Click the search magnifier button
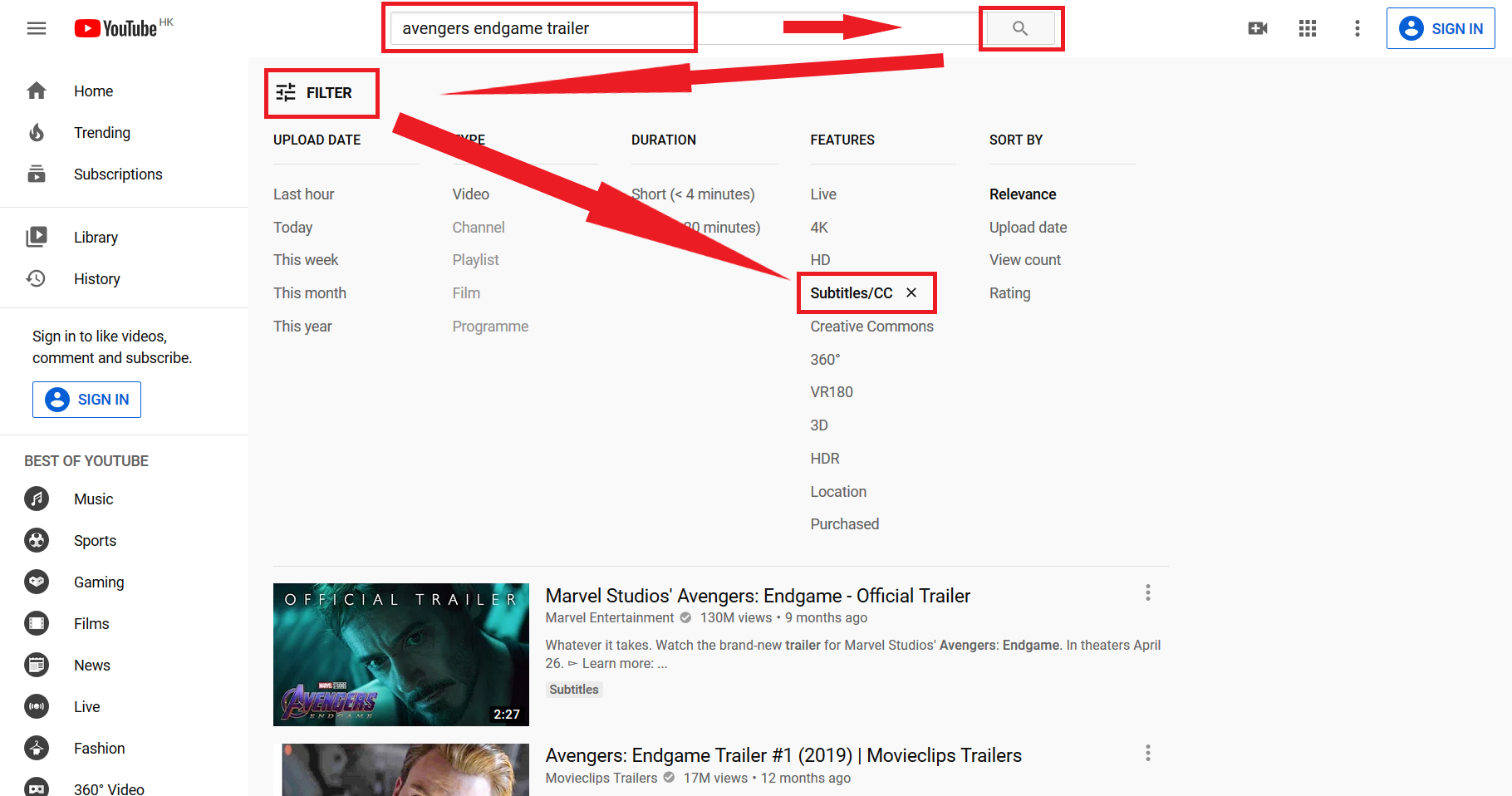This screenshot has height=796, width=1512. coord(1020,28)
